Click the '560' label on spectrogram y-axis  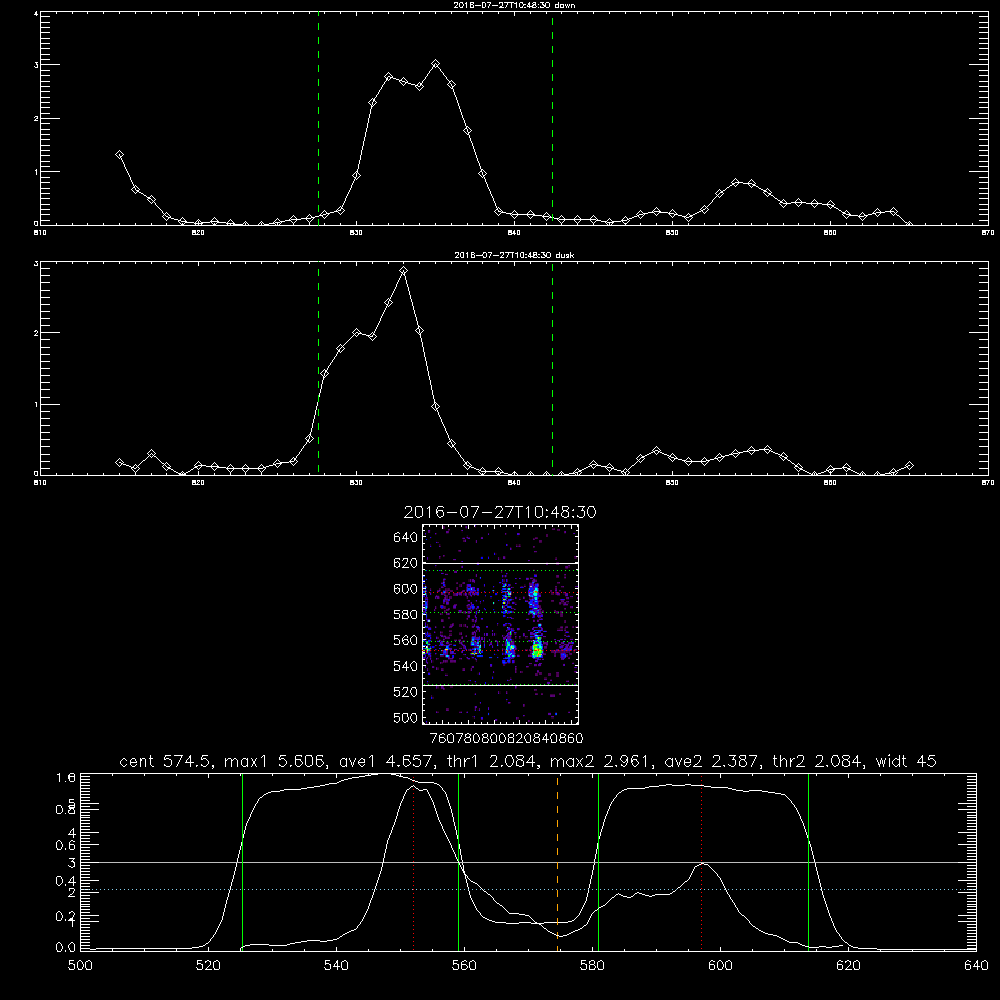tap(406, 640)
